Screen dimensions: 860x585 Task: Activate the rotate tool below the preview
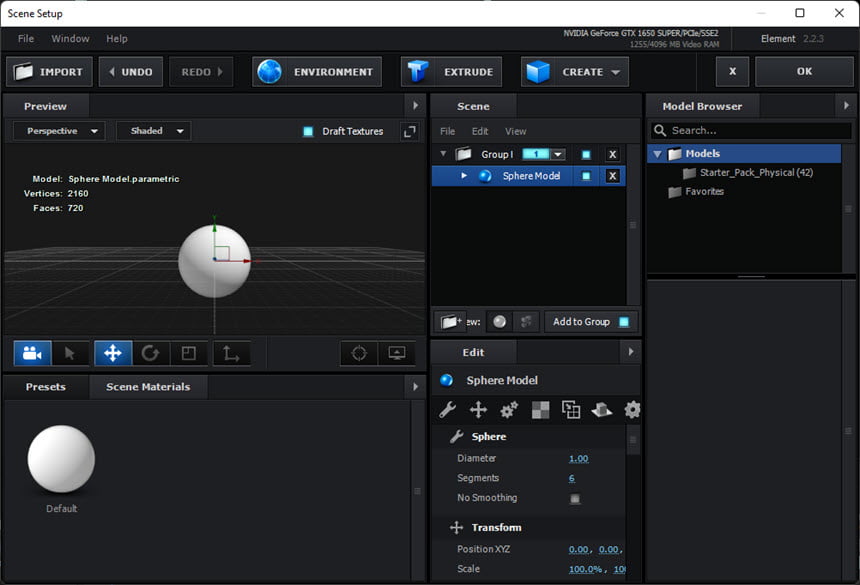click(150, 353)
